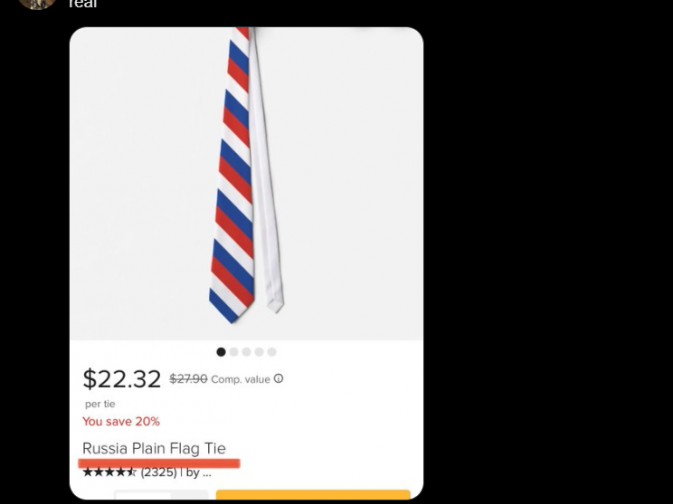The width and height of the screenshot is (673, 504).
Task: Jump to the fourth carousel image dot
Action: (x=259, y=352)
